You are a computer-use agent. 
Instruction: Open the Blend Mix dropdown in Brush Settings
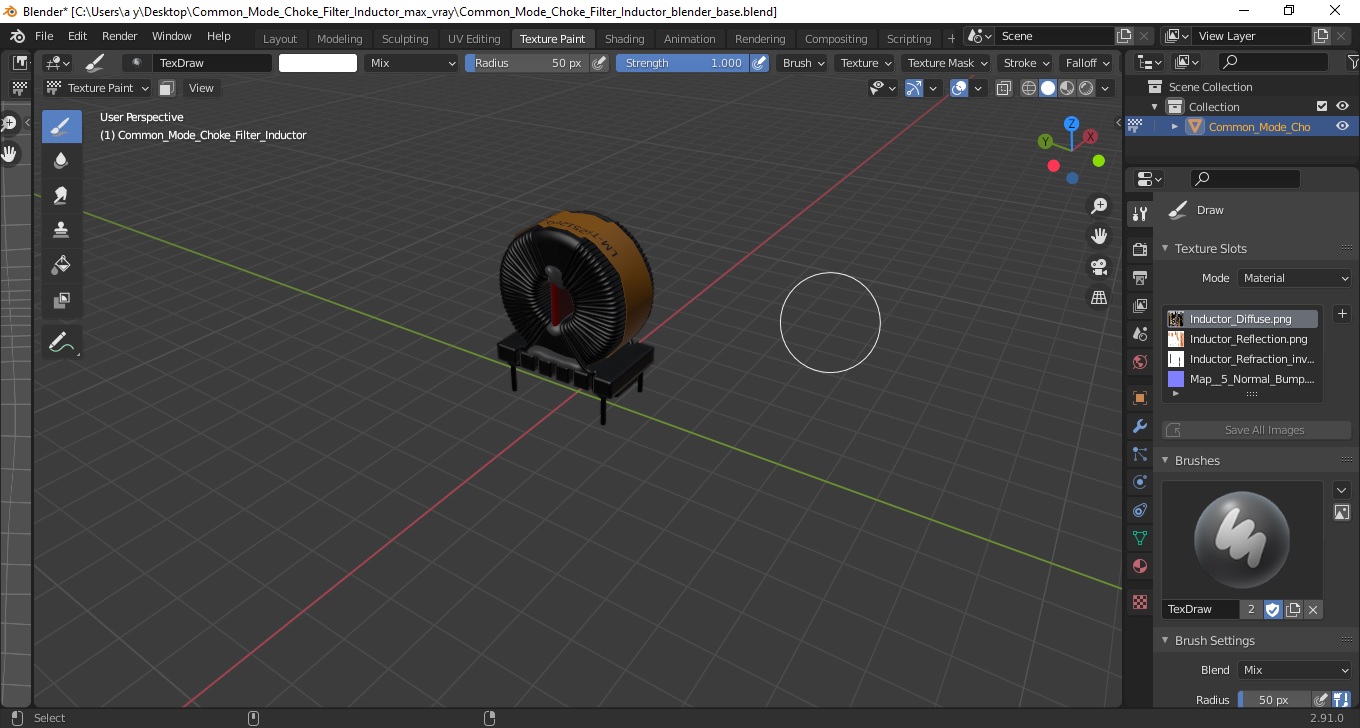(x=1294, y=670)
